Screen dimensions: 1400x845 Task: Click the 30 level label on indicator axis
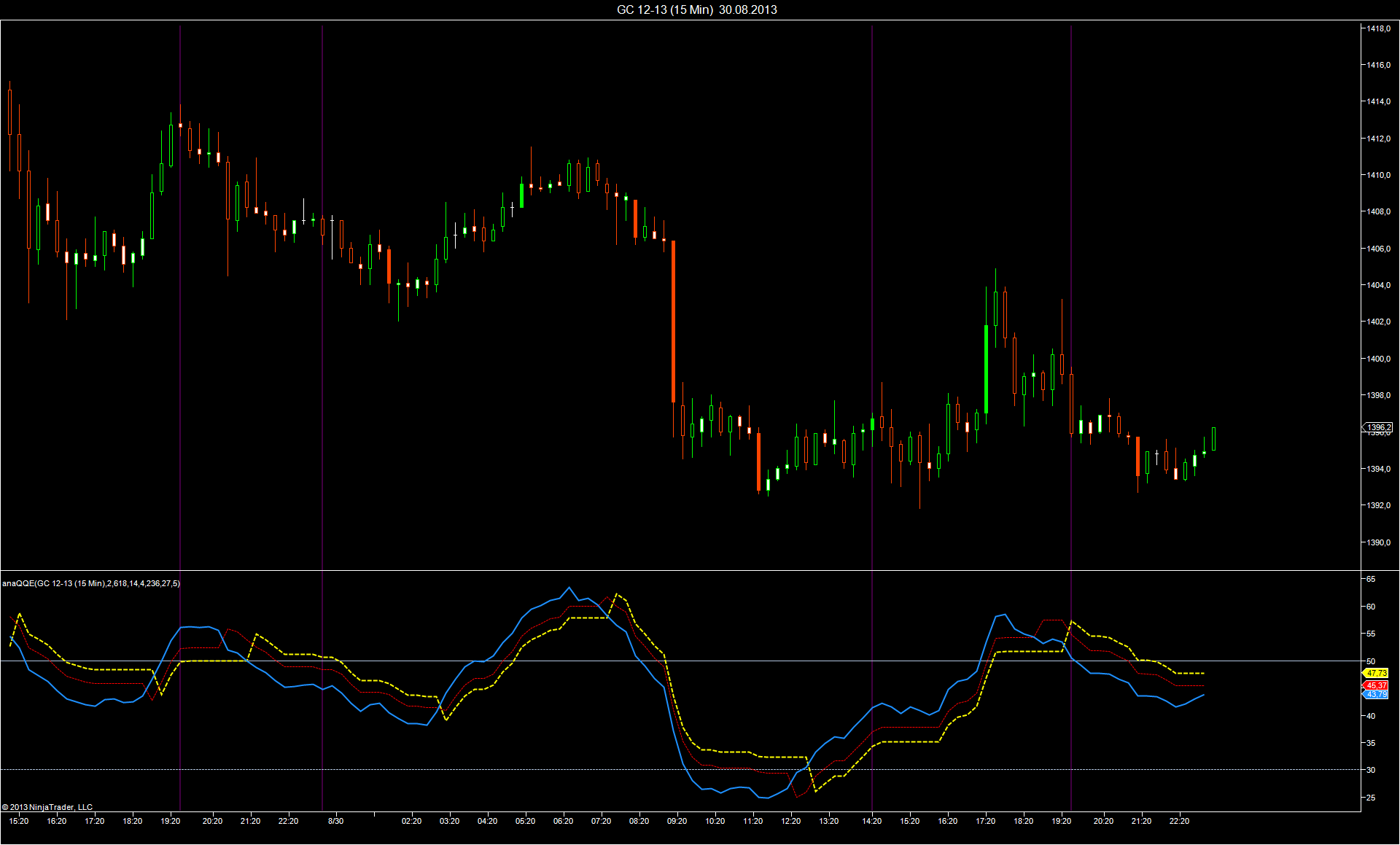click(x=1371, y=770)
